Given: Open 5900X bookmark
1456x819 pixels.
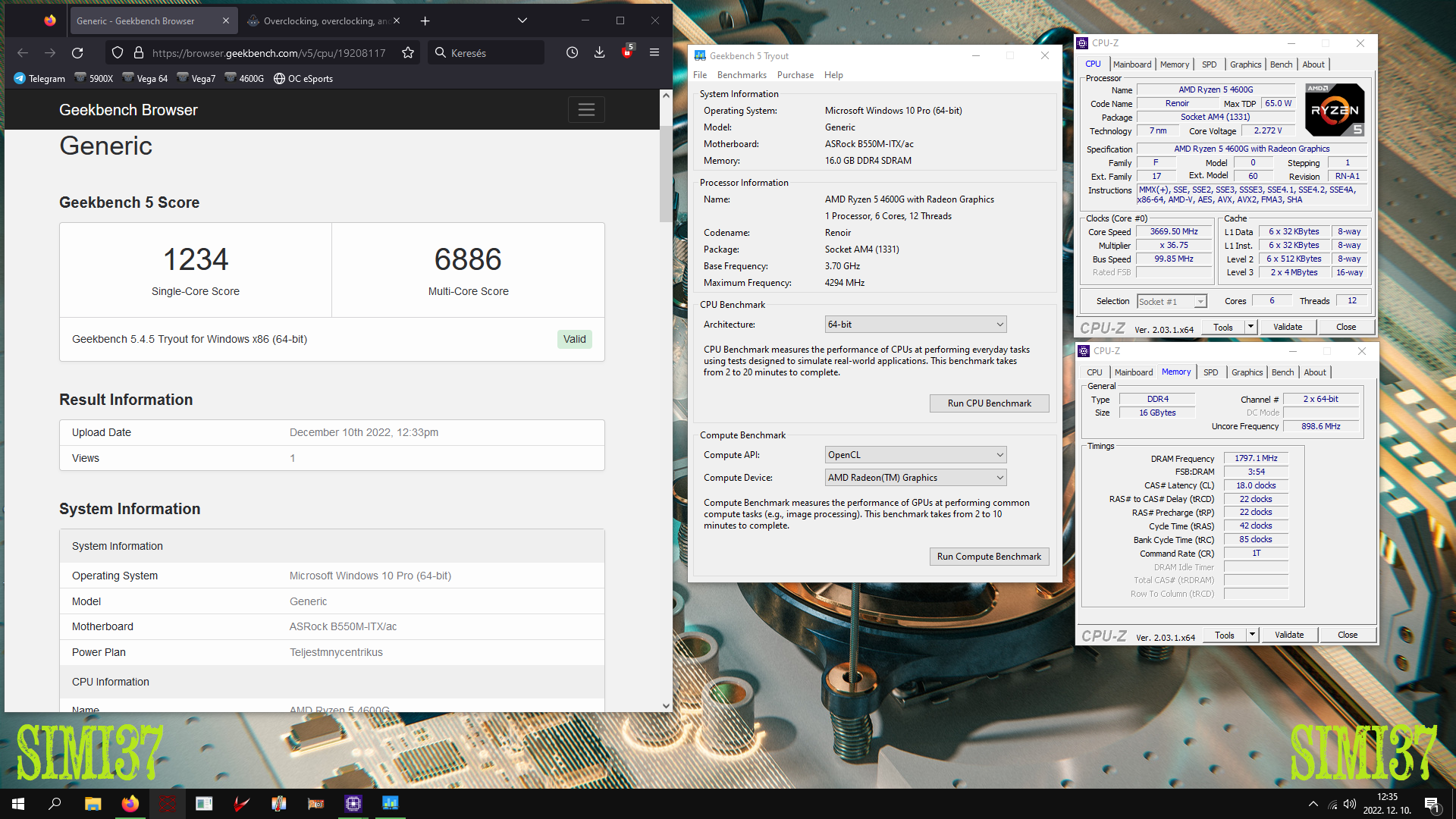Looking at the screenshot, I should [94, 79].
